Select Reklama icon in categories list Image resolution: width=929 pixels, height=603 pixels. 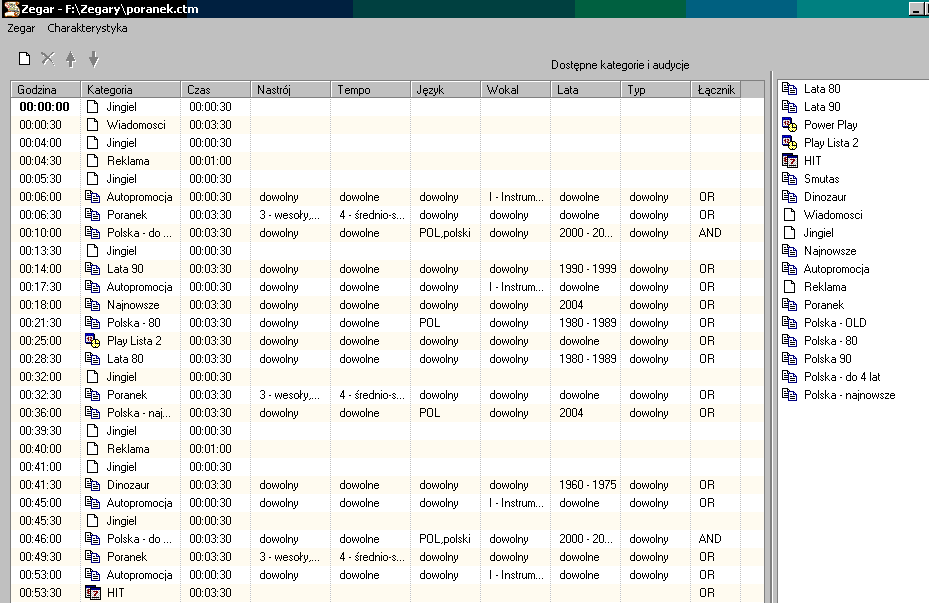click(x=789, y=287)
